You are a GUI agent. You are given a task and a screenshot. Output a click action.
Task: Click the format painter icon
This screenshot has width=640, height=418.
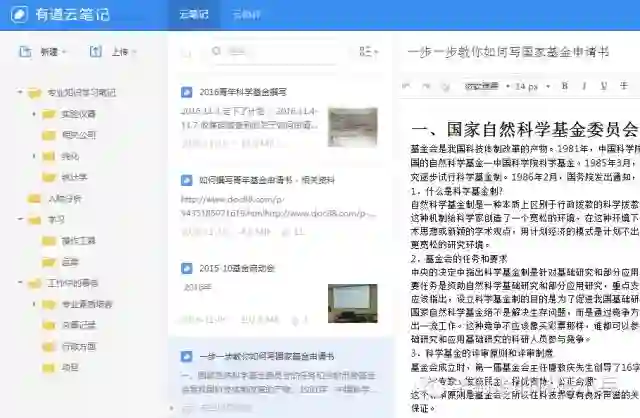pyautogui.click(x=446, y=86)
